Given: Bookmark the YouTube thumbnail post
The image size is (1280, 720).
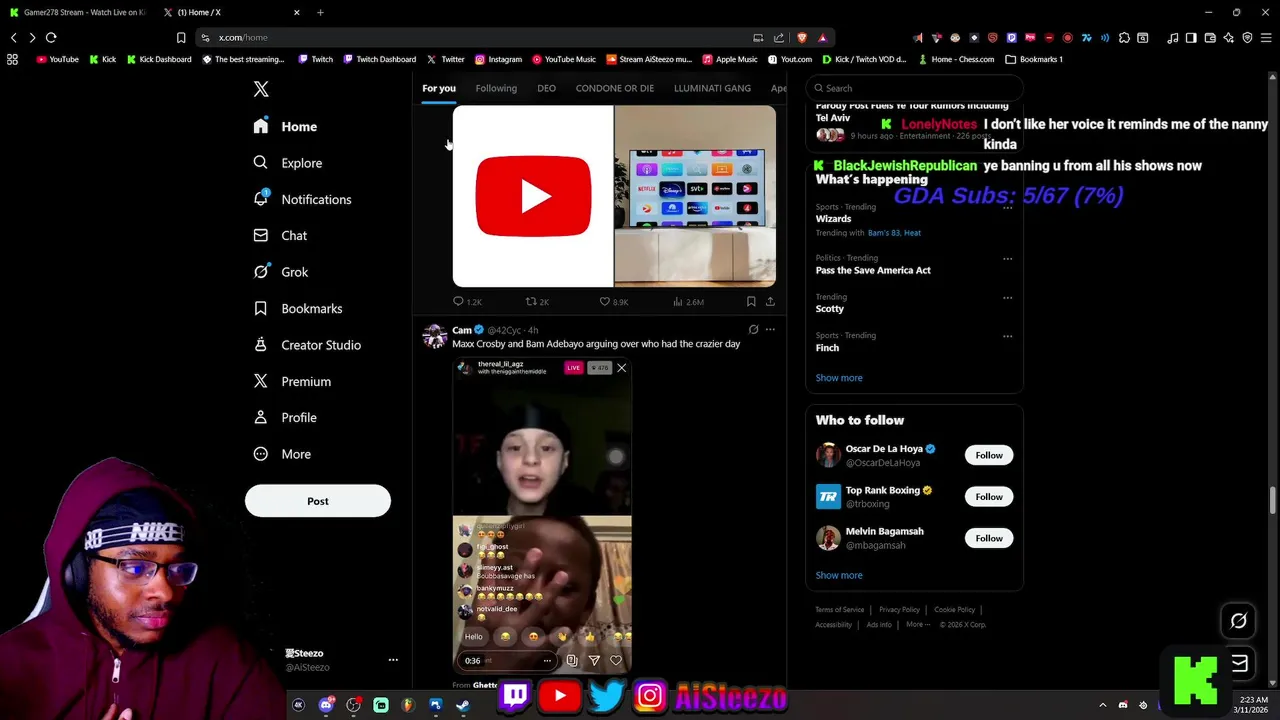Looking at the screenshot, I should coord(751,301).
